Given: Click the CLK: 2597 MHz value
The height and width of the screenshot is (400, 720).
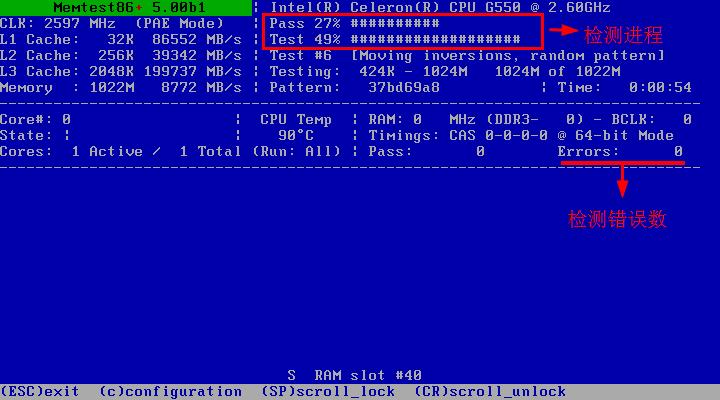Looking at the screenshot, I should click(57, 24).
